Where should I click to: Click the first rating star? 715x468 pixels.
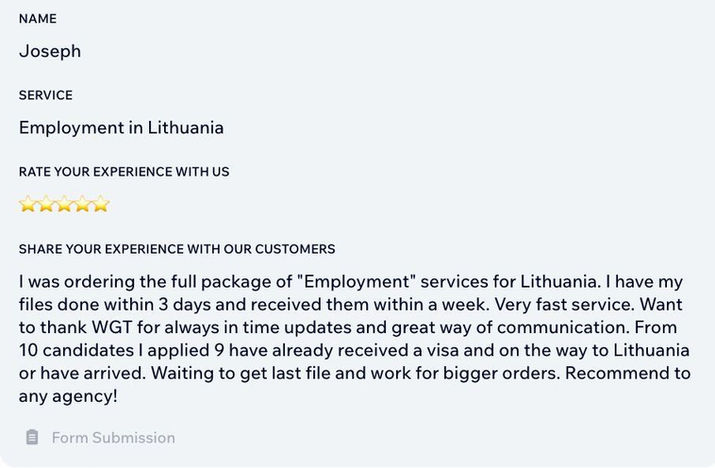coord(28,206)
